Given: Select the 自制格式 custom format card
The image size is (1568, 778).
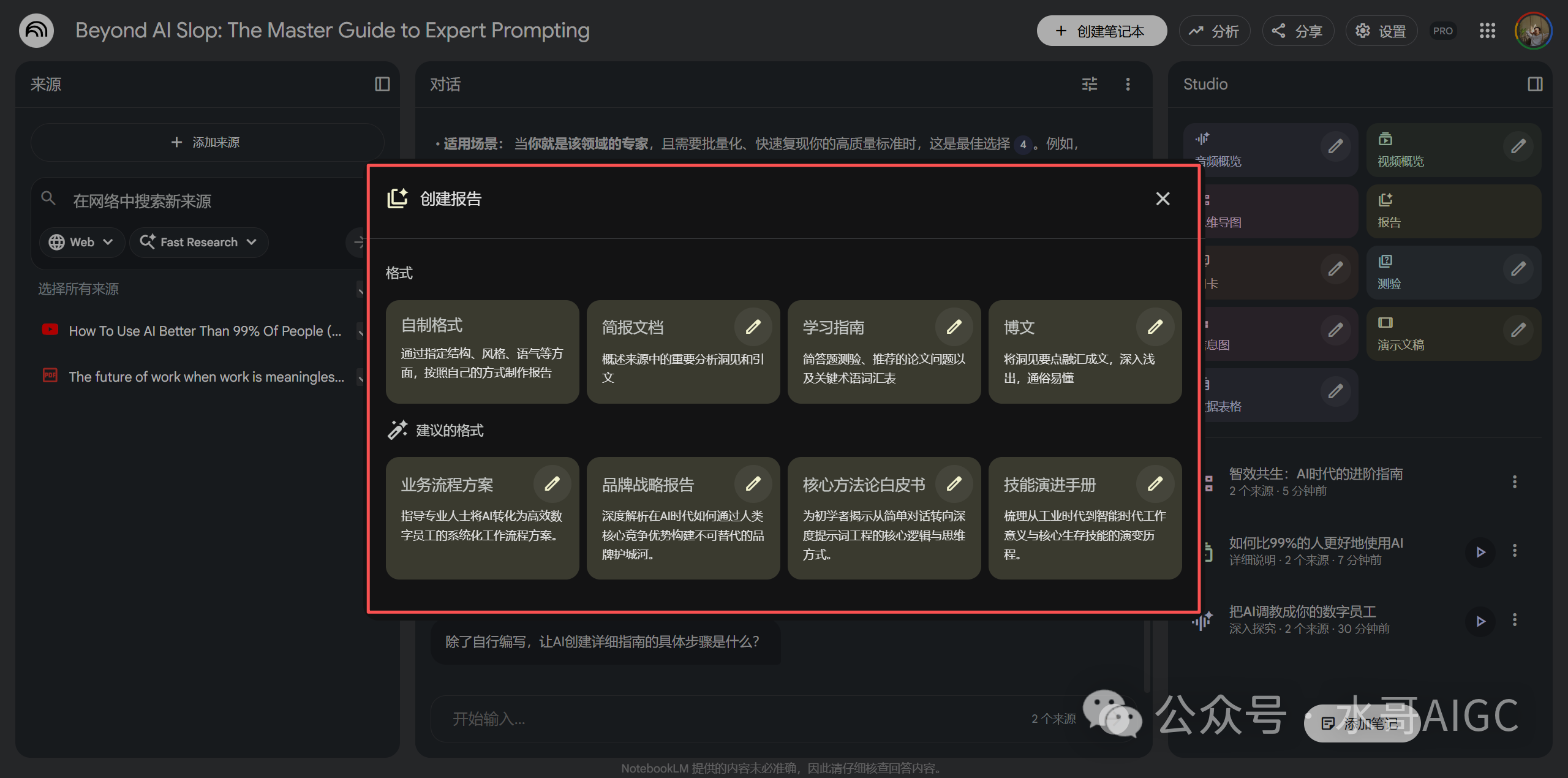Looking at the screenshot, I should click(x=482, y=351).
